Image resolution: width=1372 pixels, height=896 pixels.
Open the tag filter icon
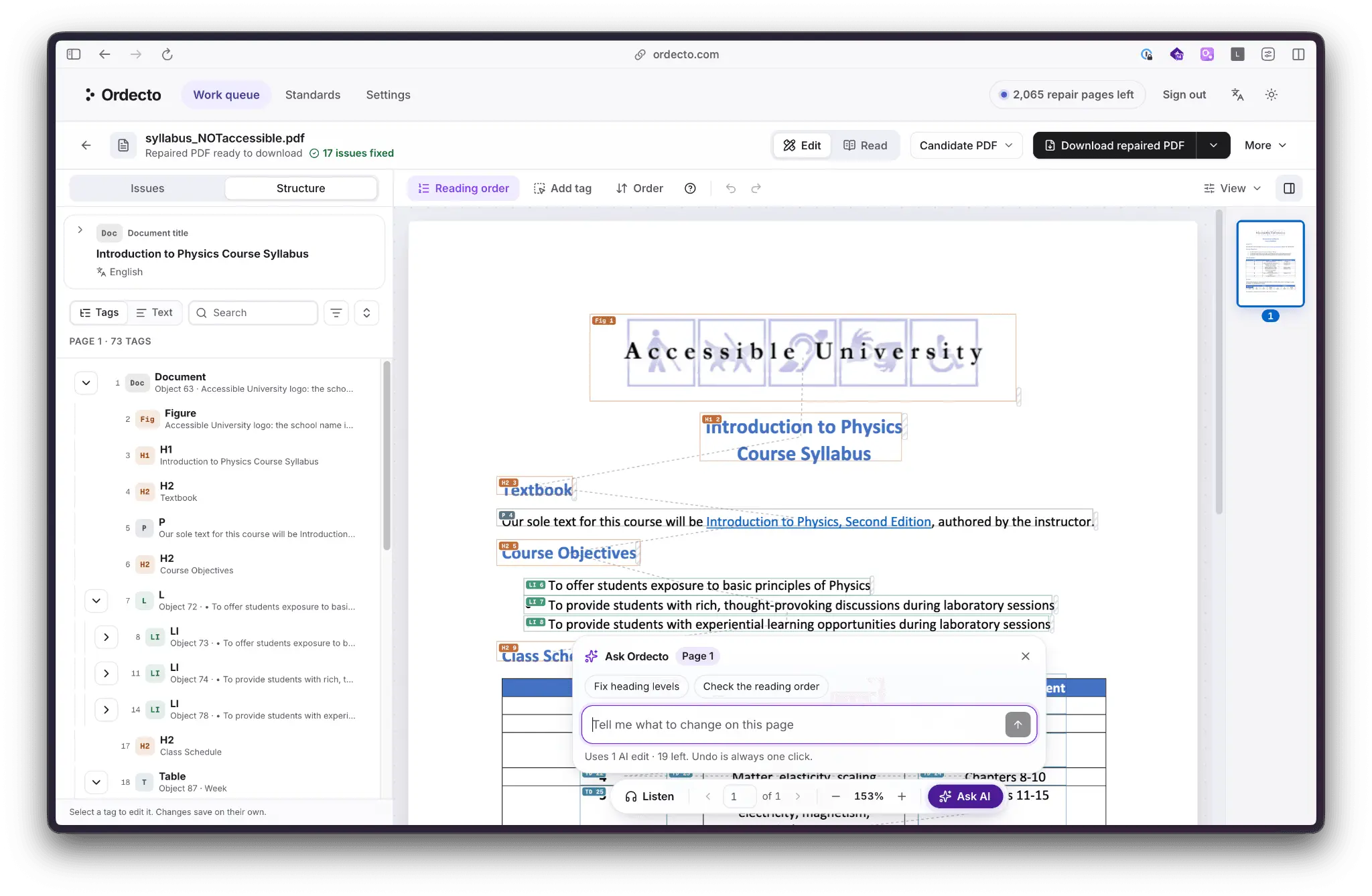(x=336, y=313)
